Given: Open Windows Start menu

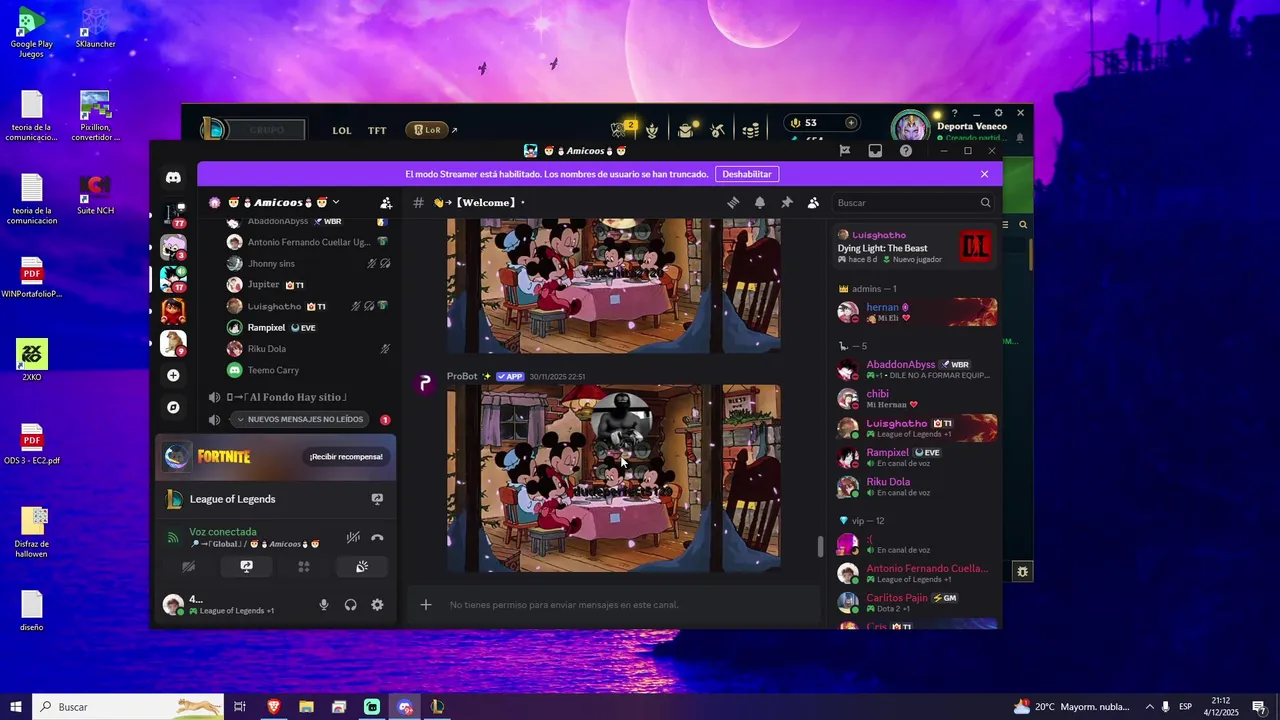Looking at the screenshot, I should click(x=16, y=707).
